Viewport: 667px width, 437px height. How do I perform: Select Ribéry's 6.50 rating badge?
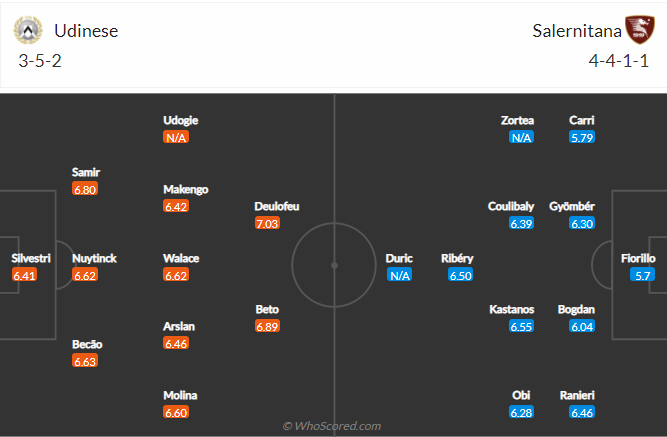(460, 275)
